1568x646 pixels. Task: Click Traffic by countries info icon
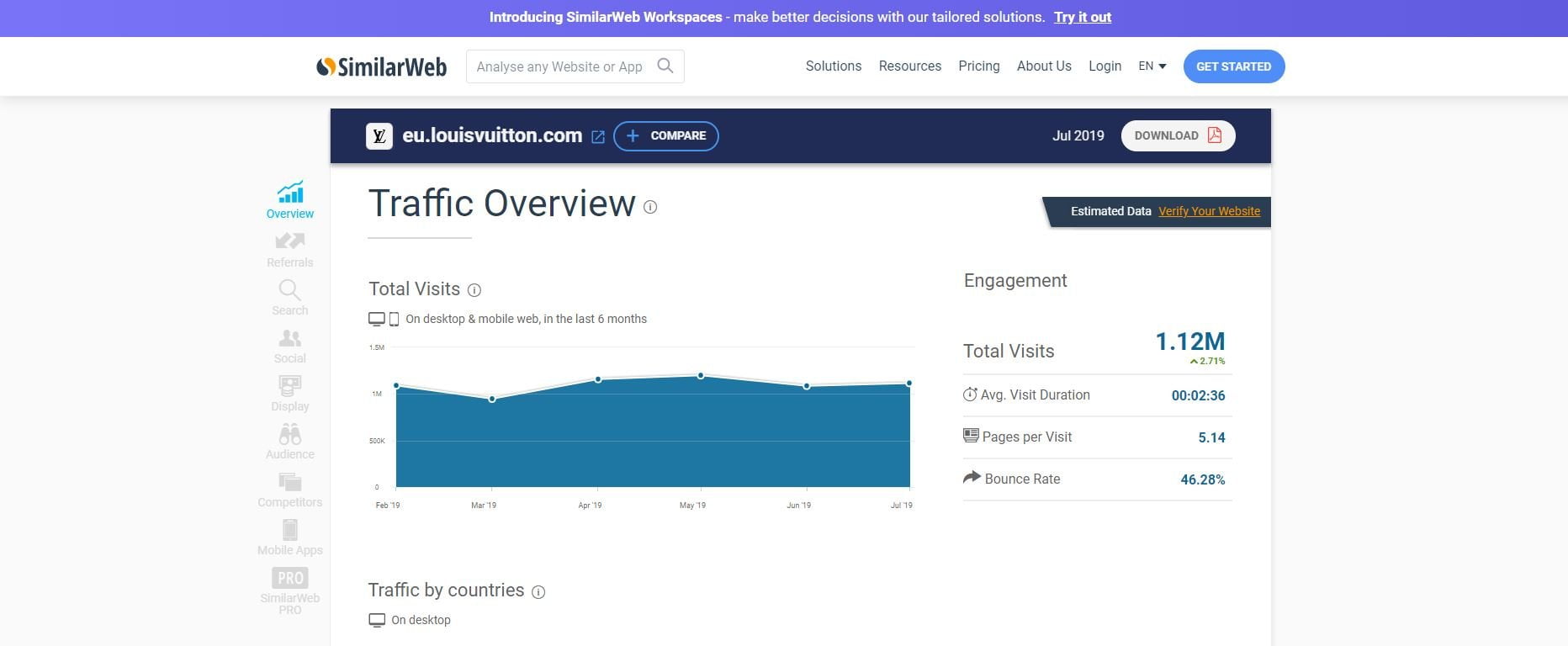539,592
